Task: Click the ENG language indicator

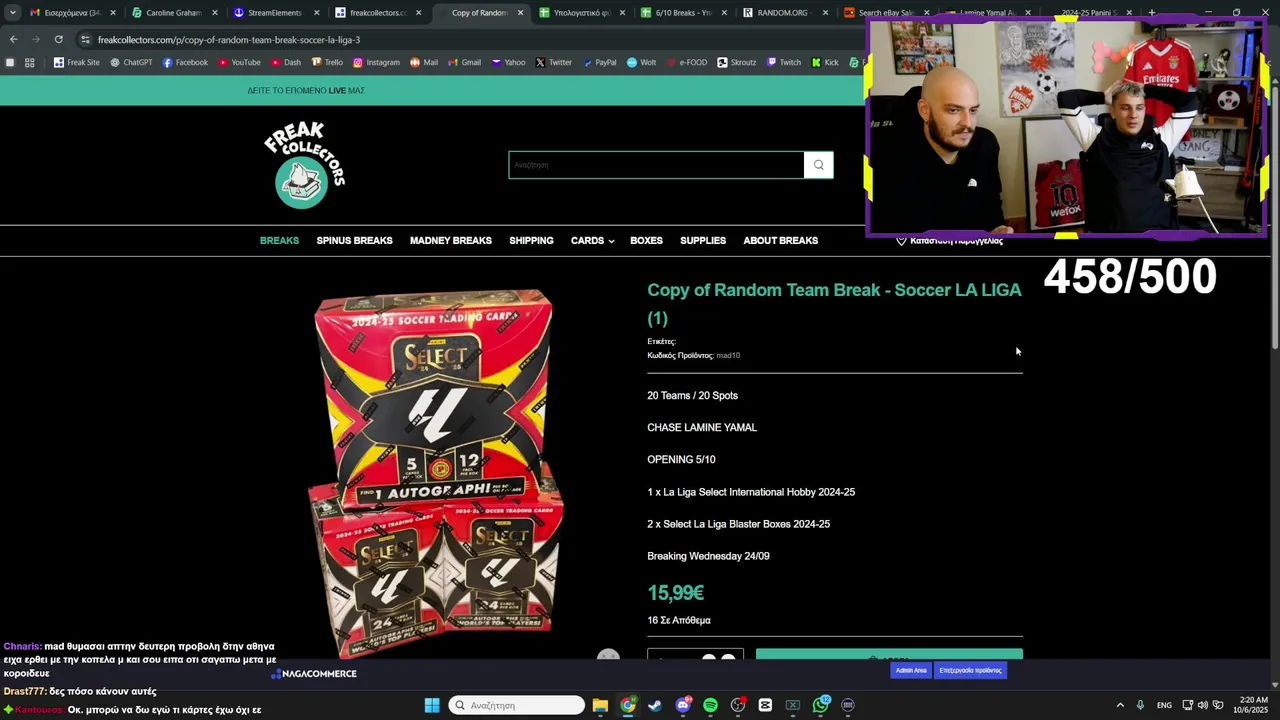Action: (x=1164, y=705)
